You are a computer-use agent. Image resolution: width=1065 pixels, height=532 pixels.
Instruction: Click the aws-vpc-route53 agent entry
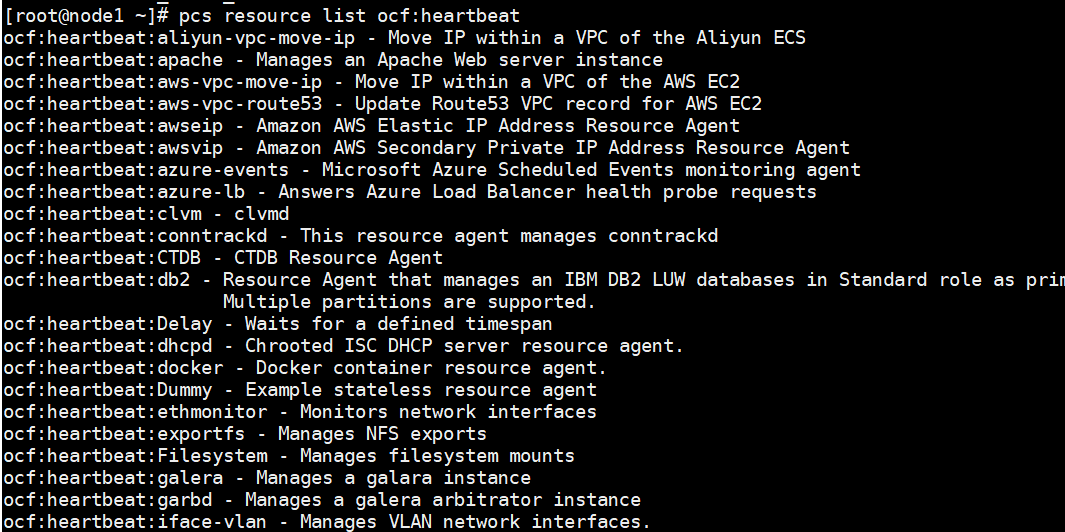[x=382, y=104]
